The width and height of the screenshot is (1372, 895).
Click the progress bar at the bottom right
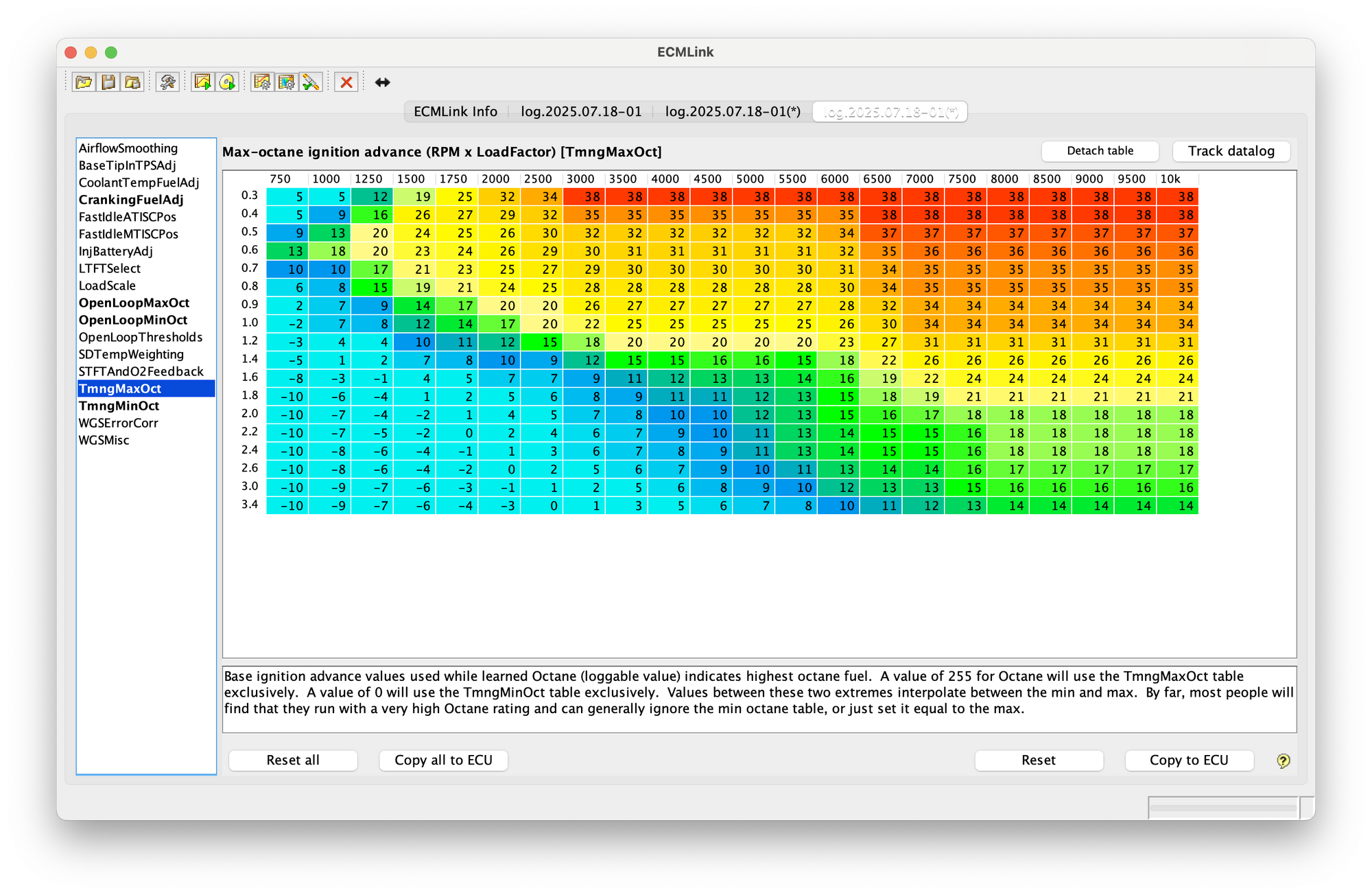point(1224,808)
